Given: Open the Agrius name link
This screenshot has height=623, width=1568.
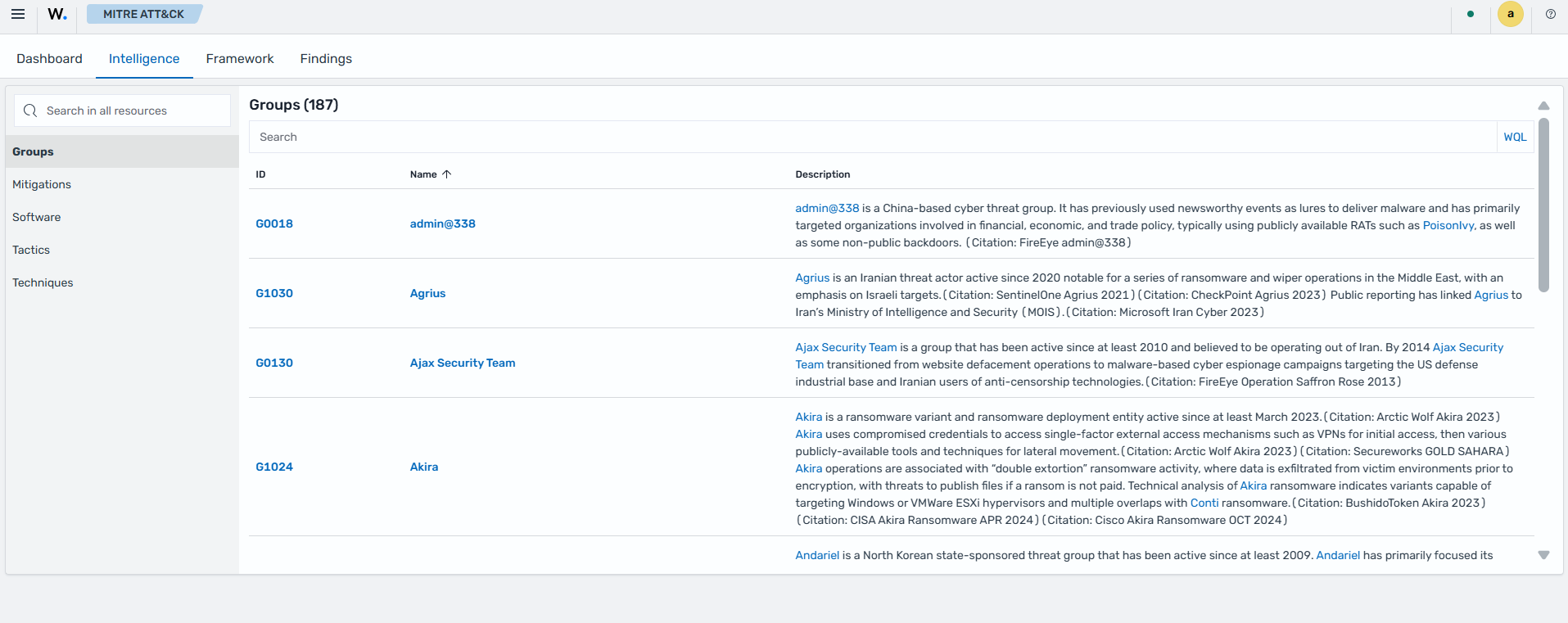Looking at the screenshot, I should 428,293.
